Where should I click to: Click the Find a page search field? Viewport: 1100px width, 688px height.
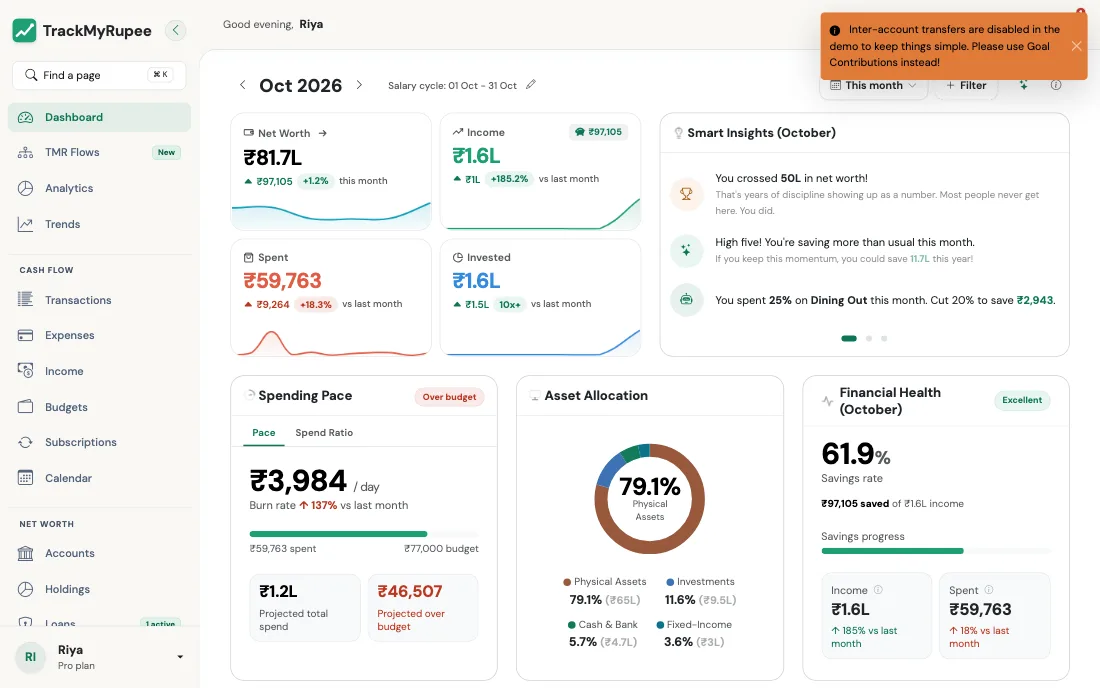point(99,75)
